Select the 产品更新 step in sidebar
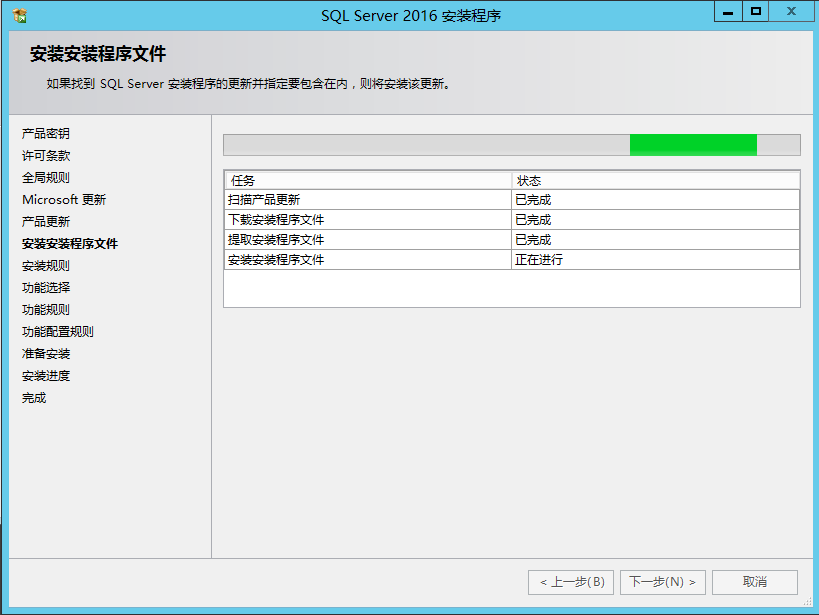 tap(45, 222)
